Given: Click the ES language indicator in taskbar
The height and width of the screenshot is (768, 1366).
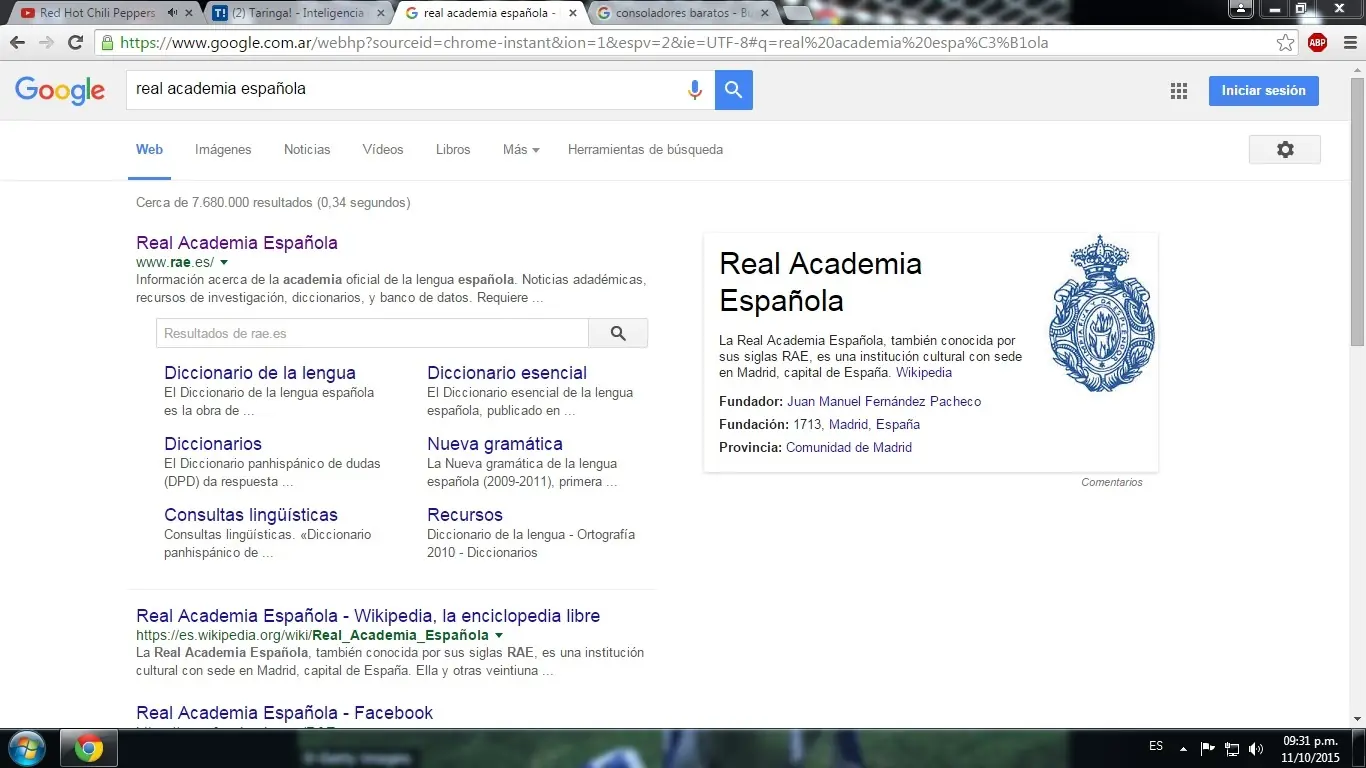Looking at the screenshot, I should pos(1156,747).
